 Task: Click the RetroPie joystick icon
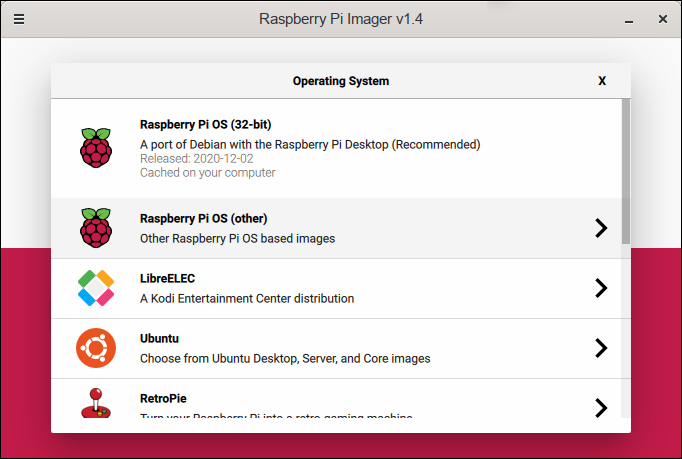click(96, 403)
